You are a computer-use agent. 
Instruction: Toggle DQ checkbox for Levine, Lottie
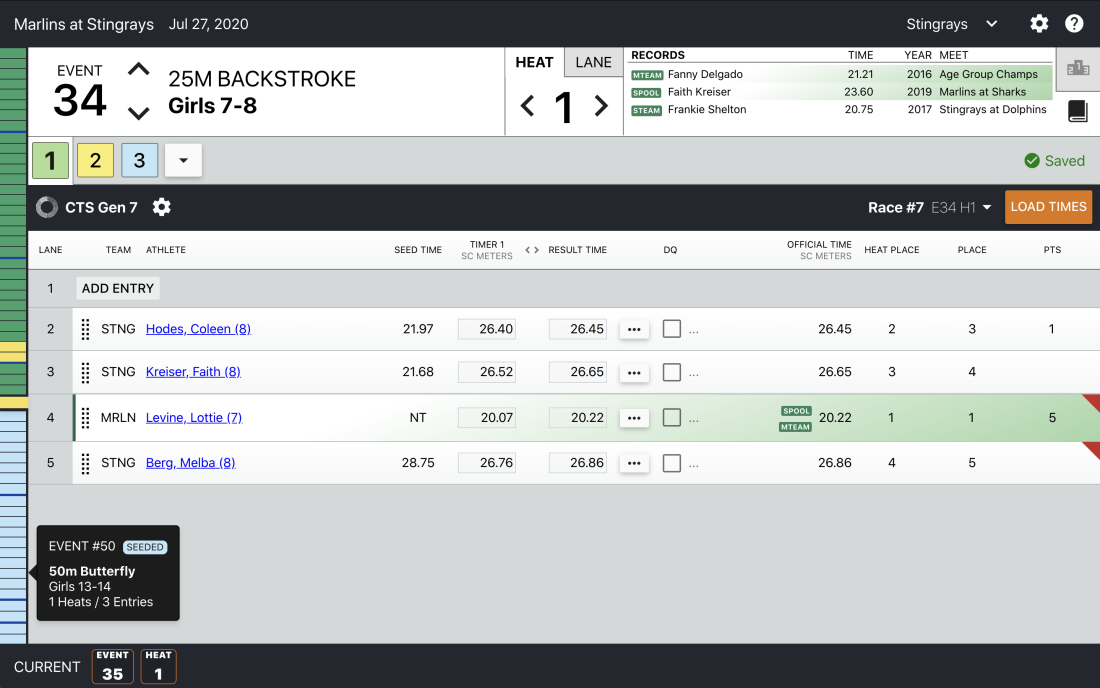click(671, 417)
